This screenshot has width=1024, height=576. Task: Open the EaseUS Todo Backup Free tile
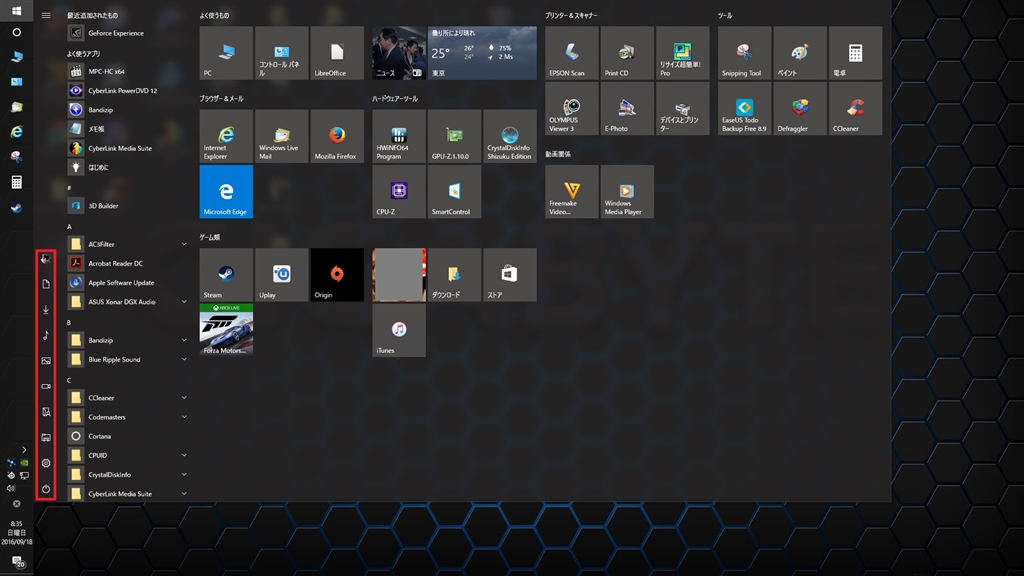(x=744, y=108)
